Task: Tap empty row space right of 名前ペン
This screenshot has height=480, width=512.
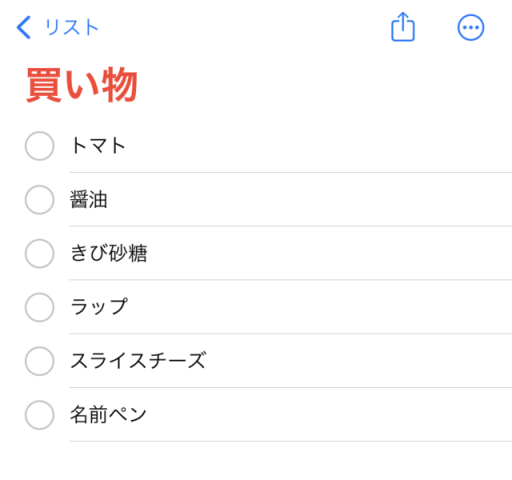Action: tap(329, 415)
